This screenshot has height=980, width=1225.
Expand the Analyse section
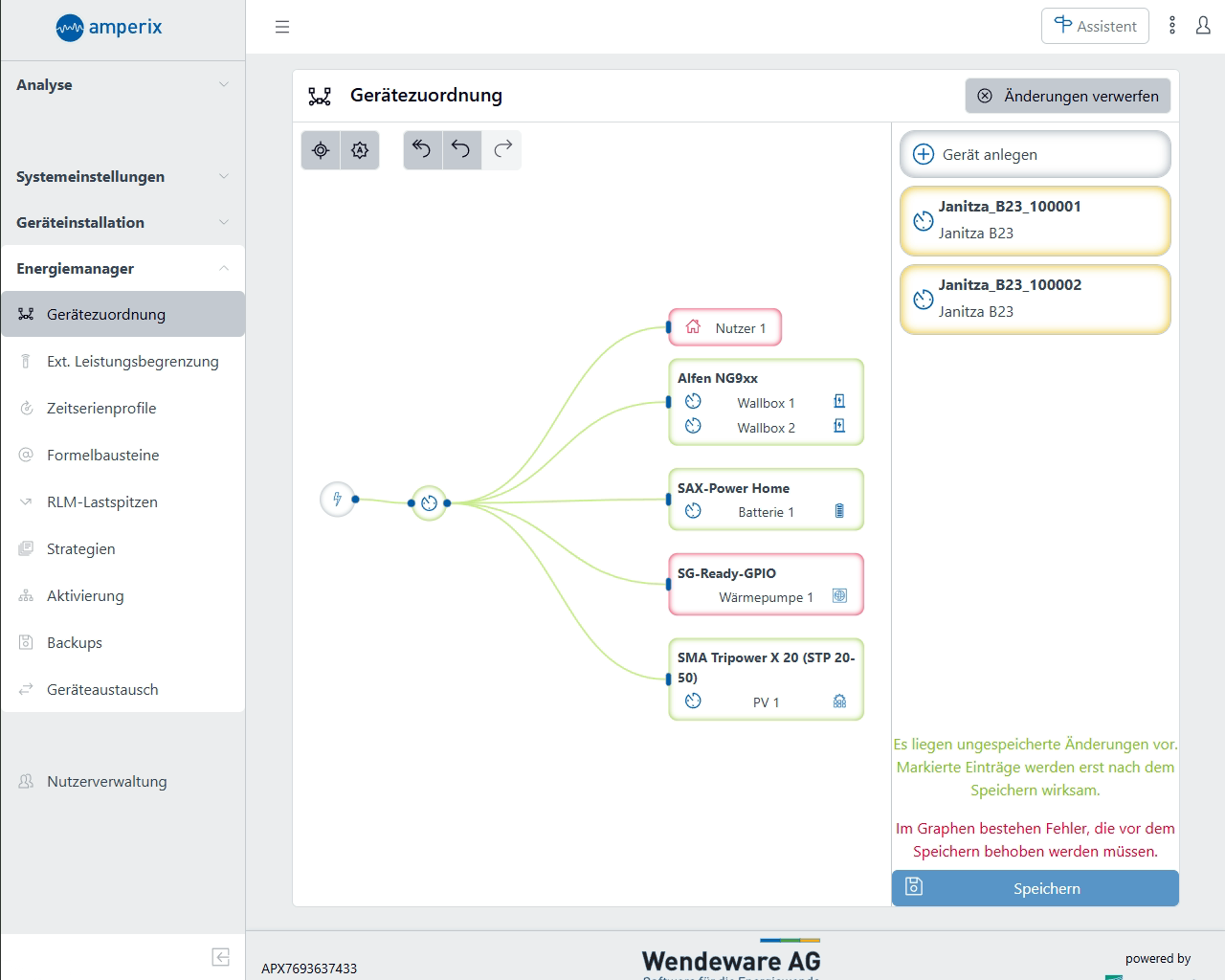[x=122, y=84]
